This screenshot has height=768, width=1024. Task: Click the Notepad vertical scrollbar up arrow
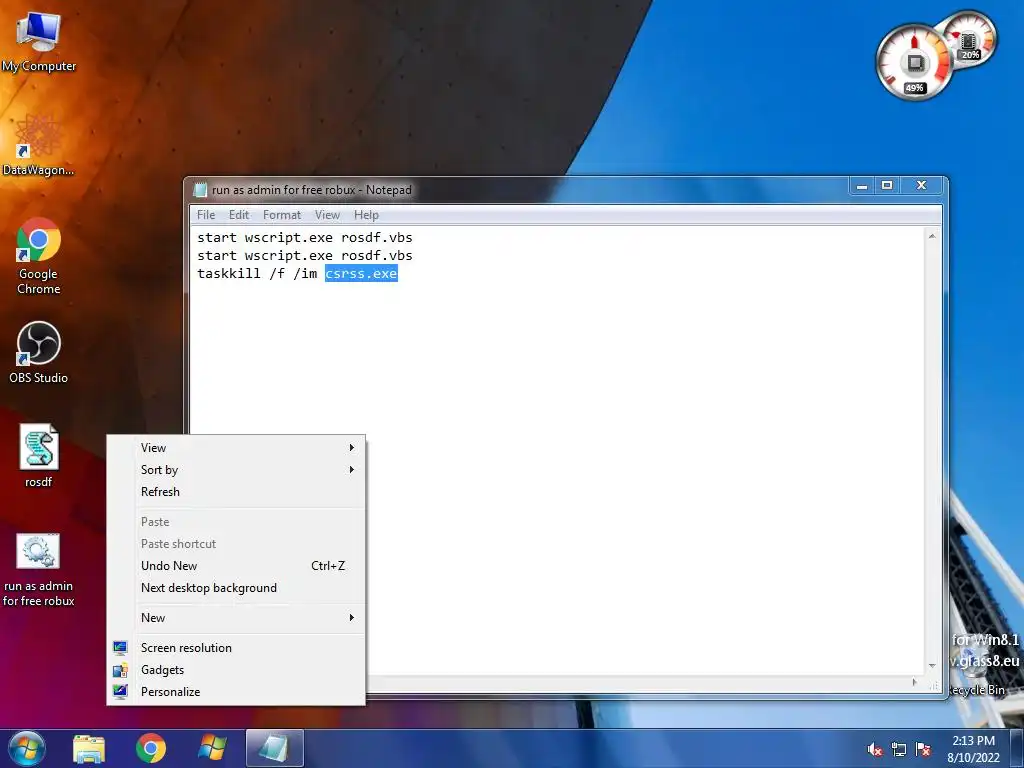click(932, 236)
